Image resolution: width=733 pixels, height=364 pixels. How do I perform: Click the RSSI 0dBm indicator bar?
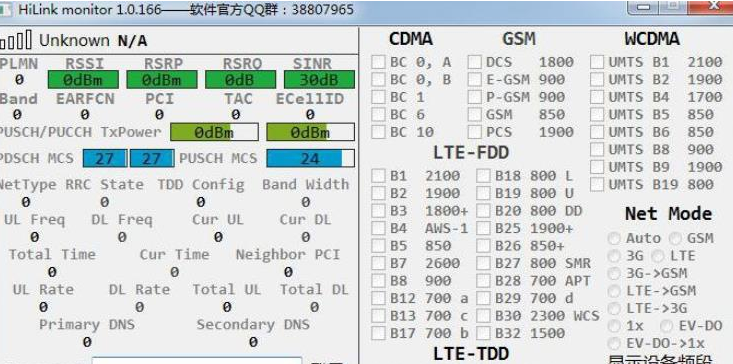click(83, 80)
